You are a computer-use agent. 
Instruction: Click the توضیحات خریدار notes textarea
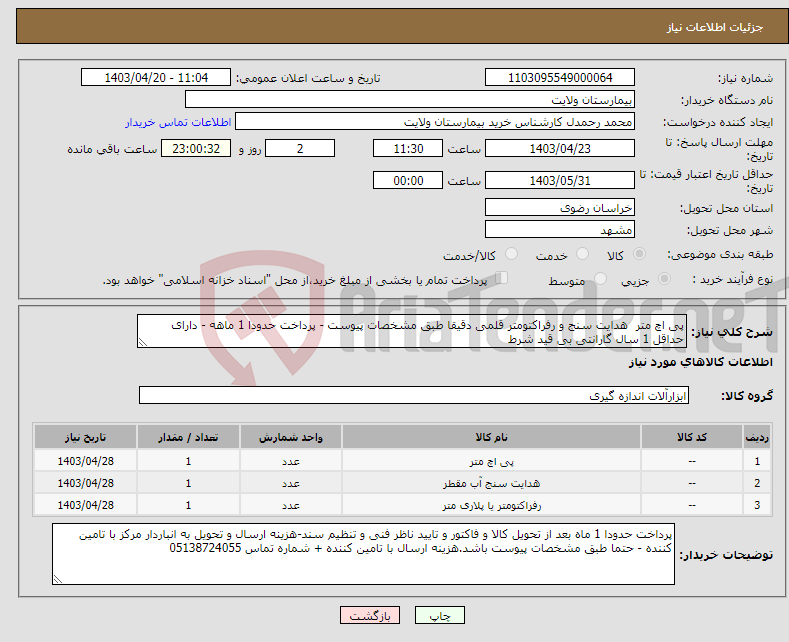(x=363, y=554)
